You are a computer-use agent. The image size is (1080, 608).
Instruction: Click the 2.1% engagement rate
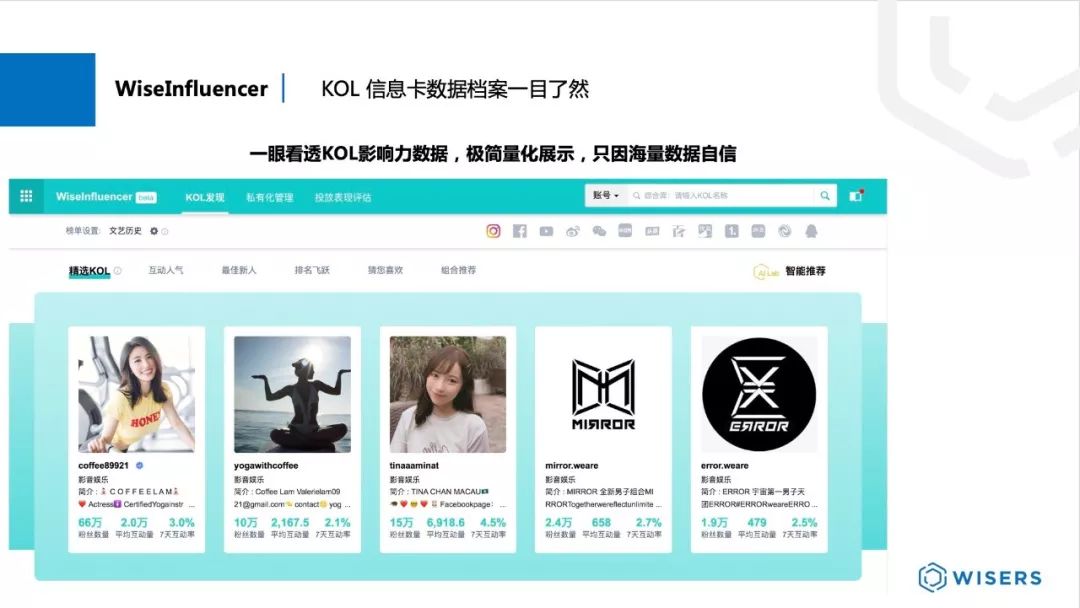[338, 523]
